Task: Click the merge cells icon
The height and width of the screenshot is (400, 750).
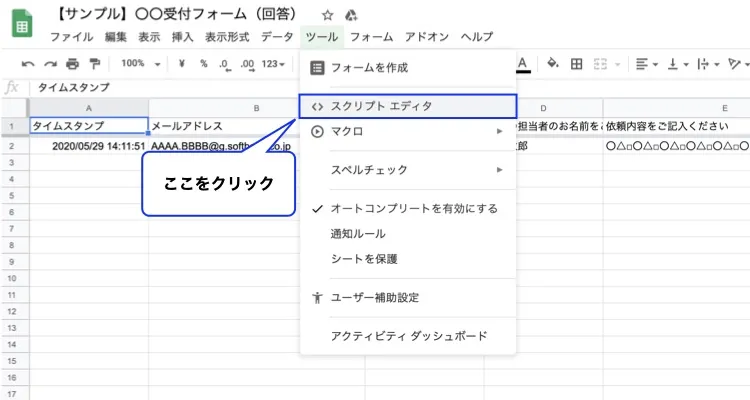Action: (x=600, y=64)
